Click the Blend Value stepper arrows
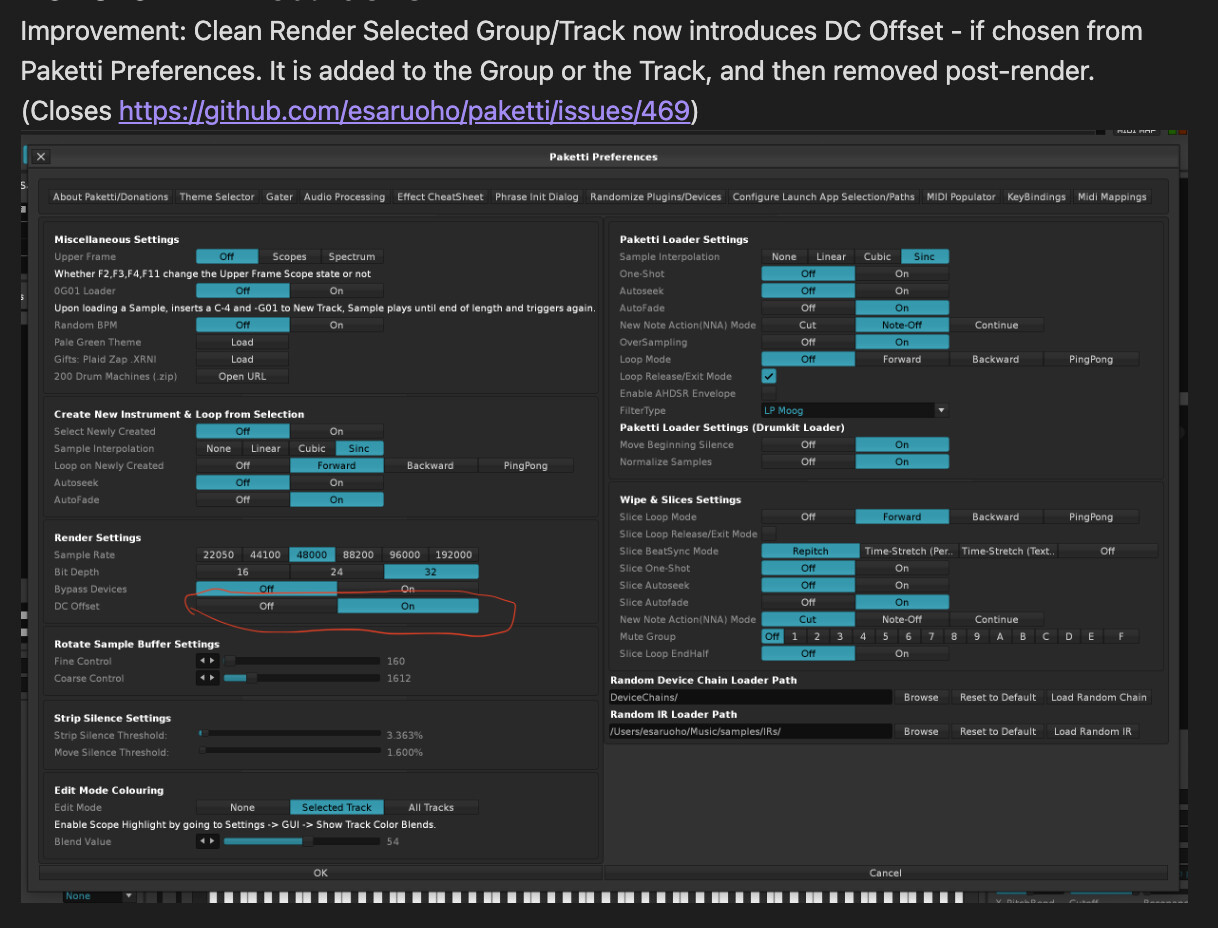The image size is (1218, 928). (x=207, y=841)
